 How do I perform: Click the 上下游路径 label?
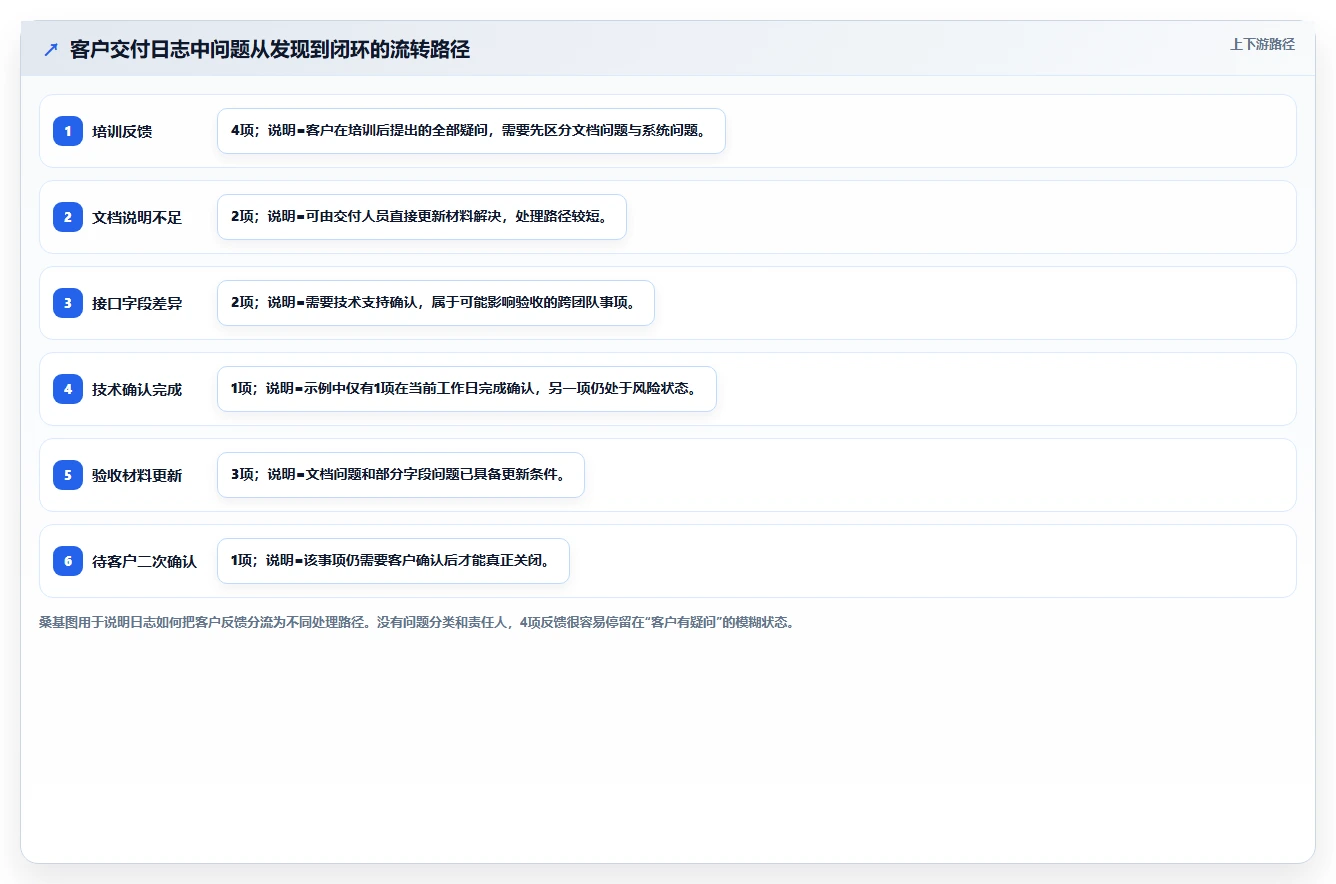pos(1262,44)
